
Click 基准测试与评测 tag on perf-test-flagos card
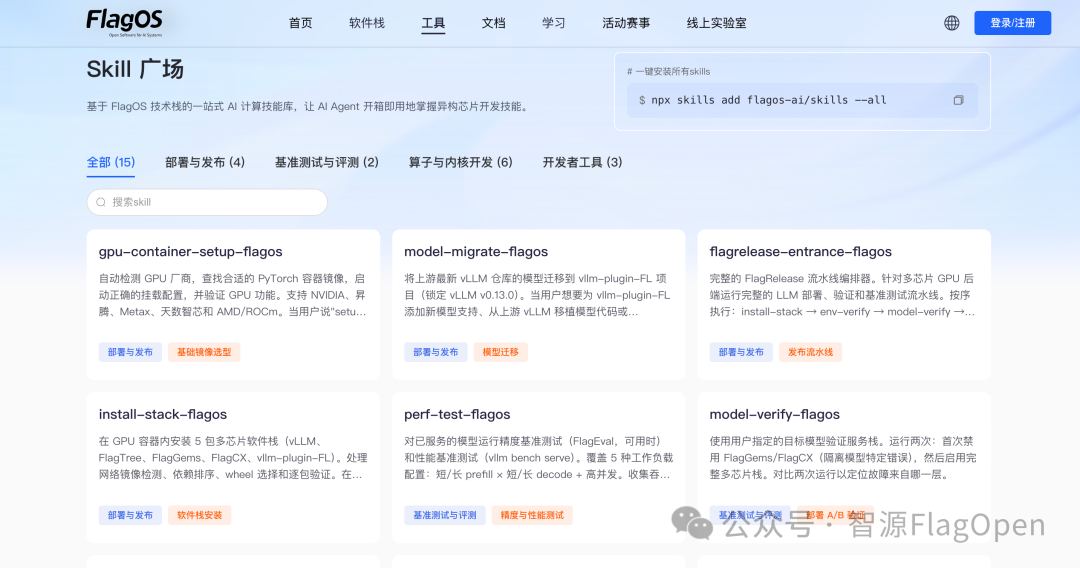(x=444, y=515)
